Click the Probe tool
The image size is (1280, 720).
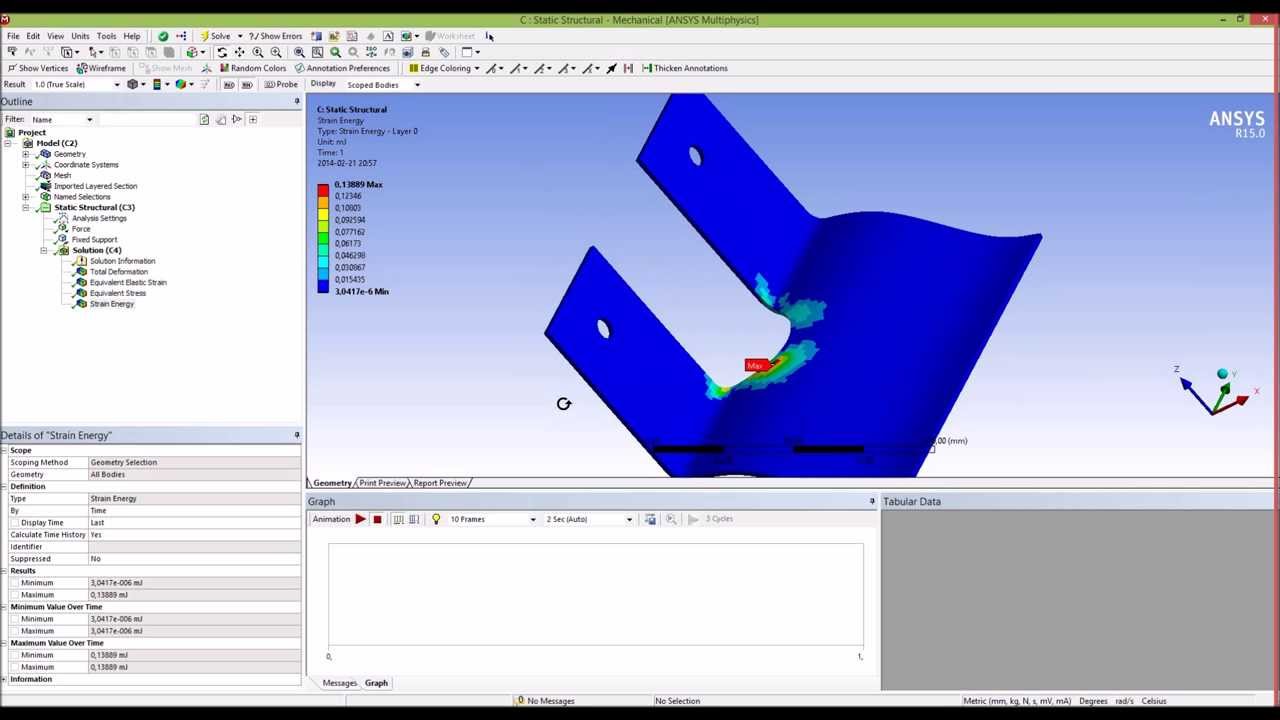281,84
